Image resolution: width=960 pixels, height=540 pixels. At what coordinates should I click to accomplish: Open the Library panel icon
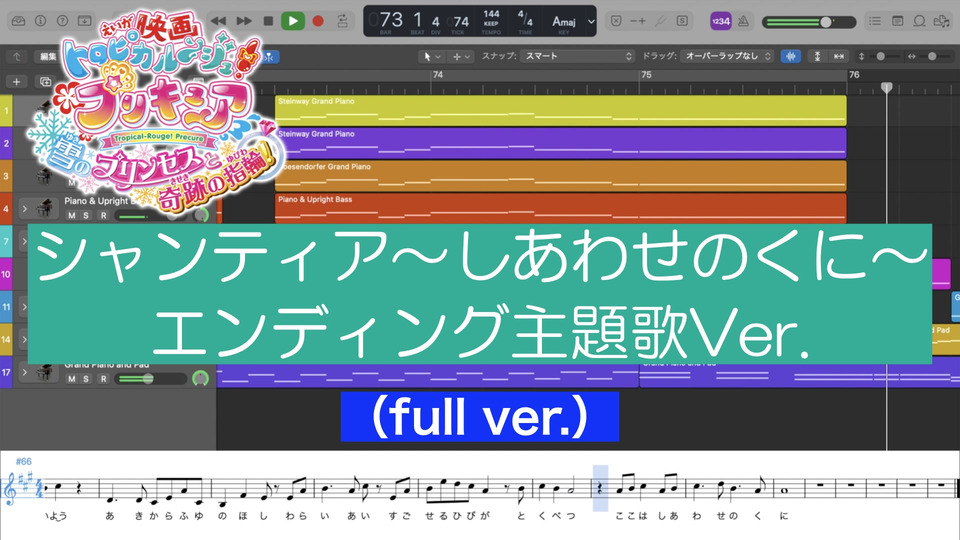pyautogui.click(x=18, y=21)
